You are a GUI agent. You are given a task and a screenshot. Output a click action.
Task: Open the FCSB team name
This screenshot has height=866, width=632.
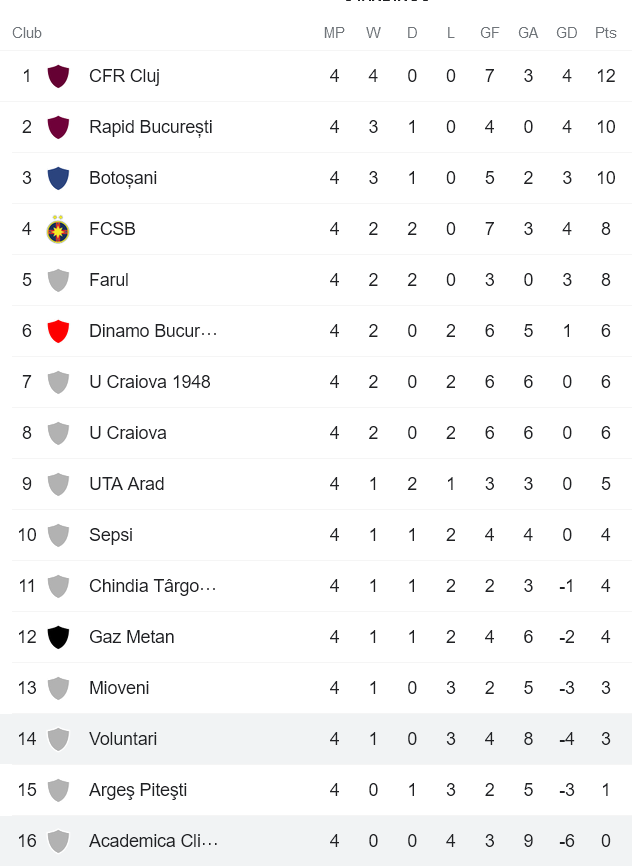click(x=112, y=228)
